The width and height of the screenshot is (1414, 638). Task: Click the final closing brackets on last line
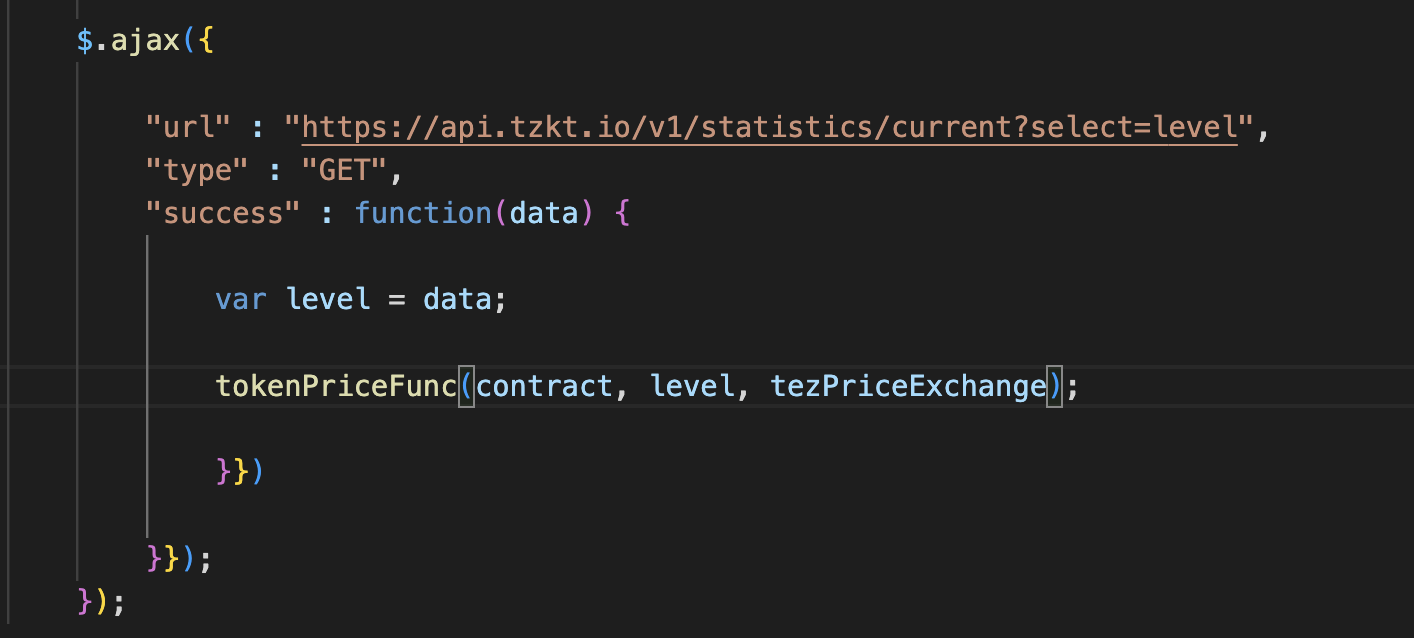click(x=100, y=602)
